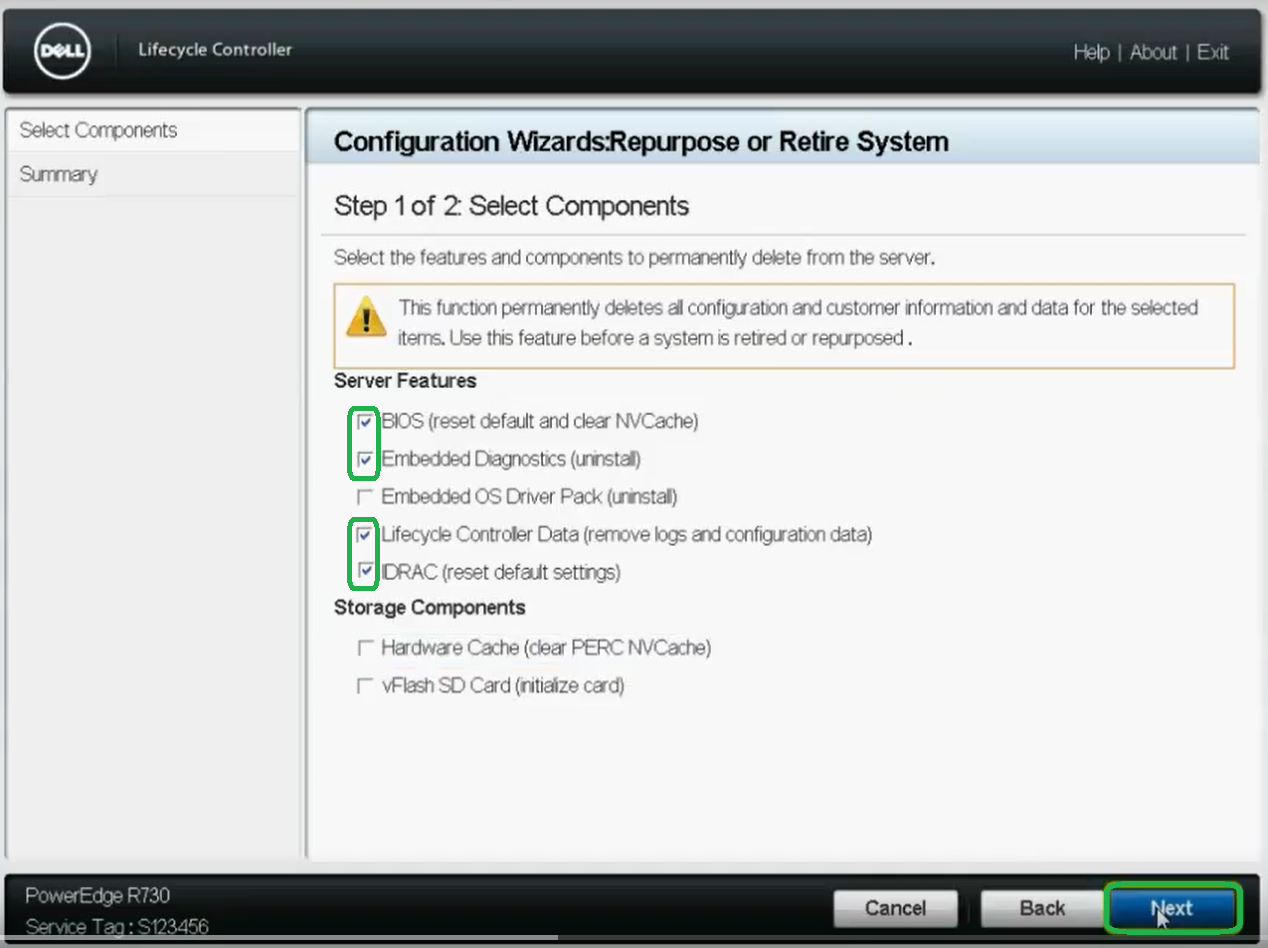Toggle off iDRAC reset default settings
1268x948 pixels.
coord(364,572)
